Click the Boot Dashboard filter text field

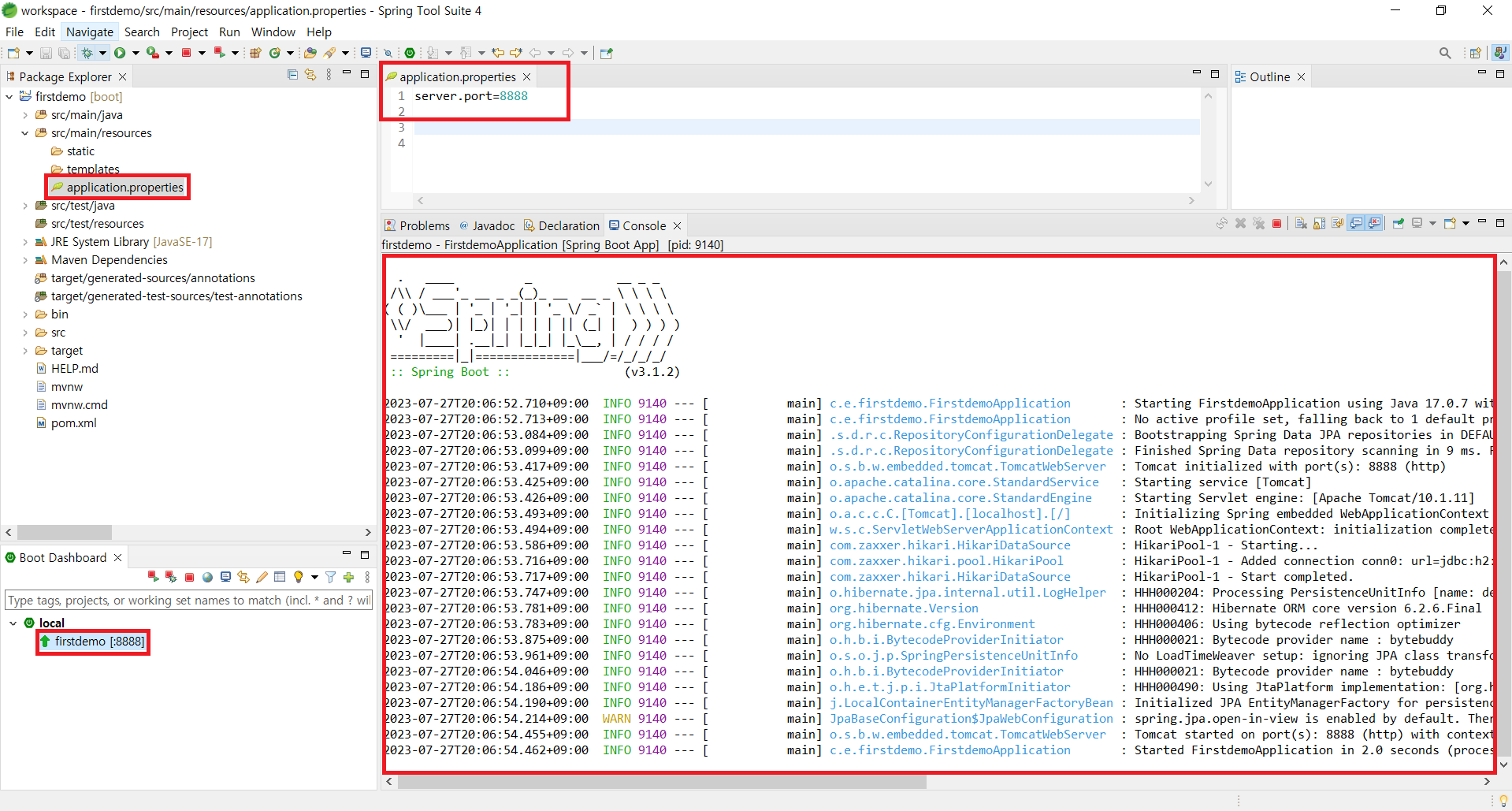coord(188,601)
